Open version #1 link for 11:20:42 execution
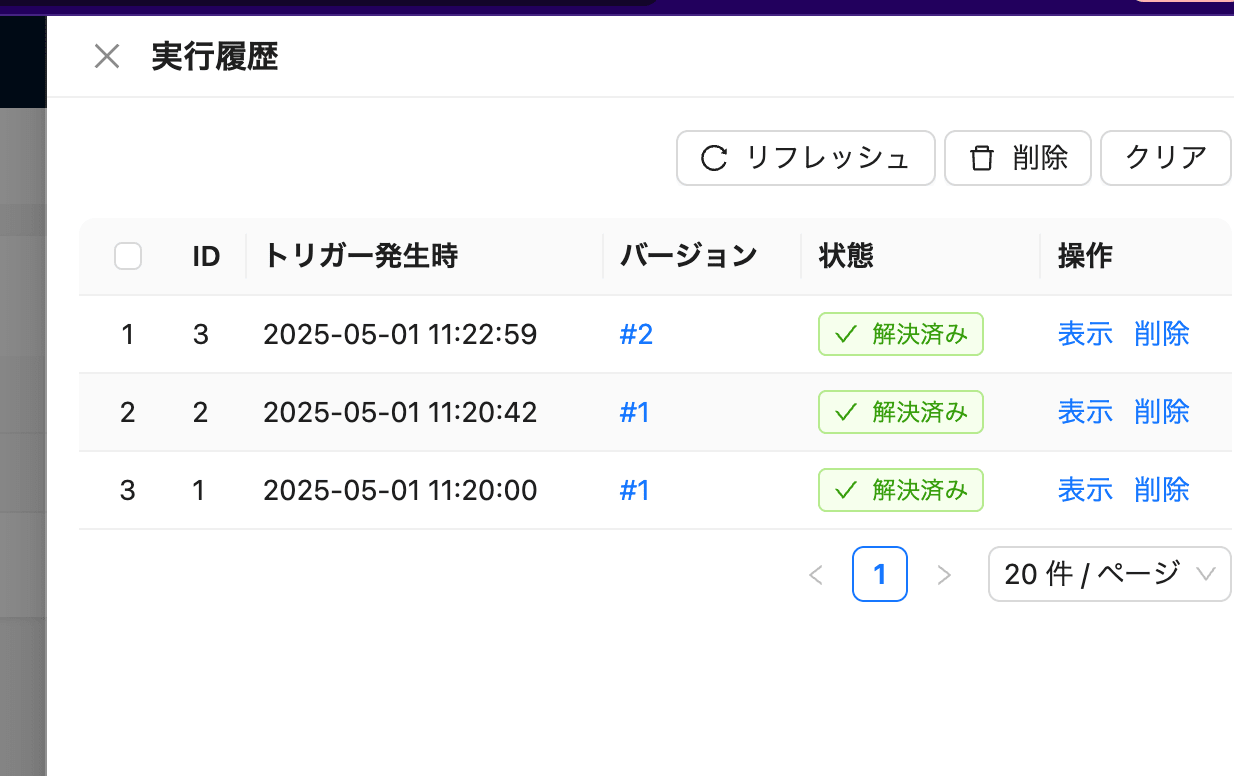This screenshot has width=1234, height=776. pos(635,412)
